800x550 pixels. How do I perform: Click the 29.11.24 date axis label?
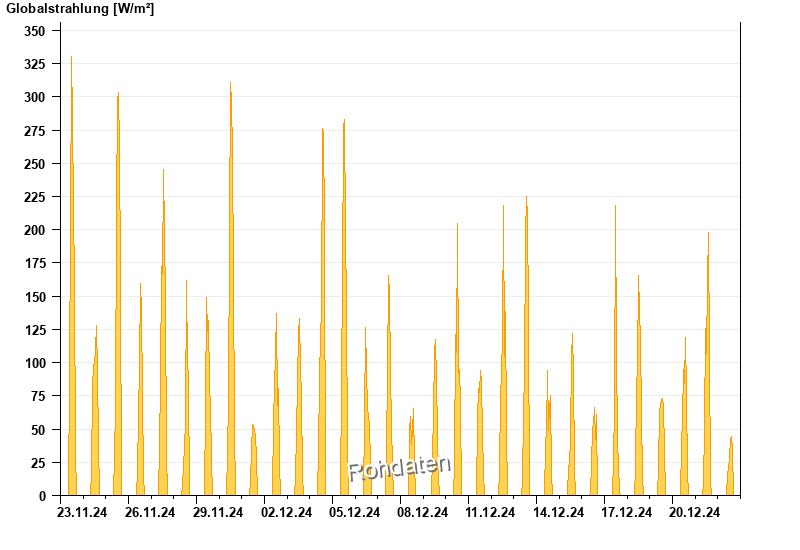(218, 512)
